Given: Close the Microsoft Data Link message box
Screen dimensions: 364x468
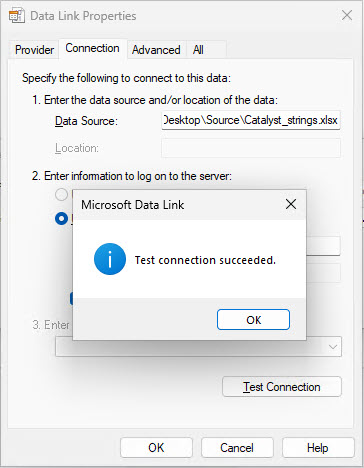Looking at the screenshot, I should point(291,204).
